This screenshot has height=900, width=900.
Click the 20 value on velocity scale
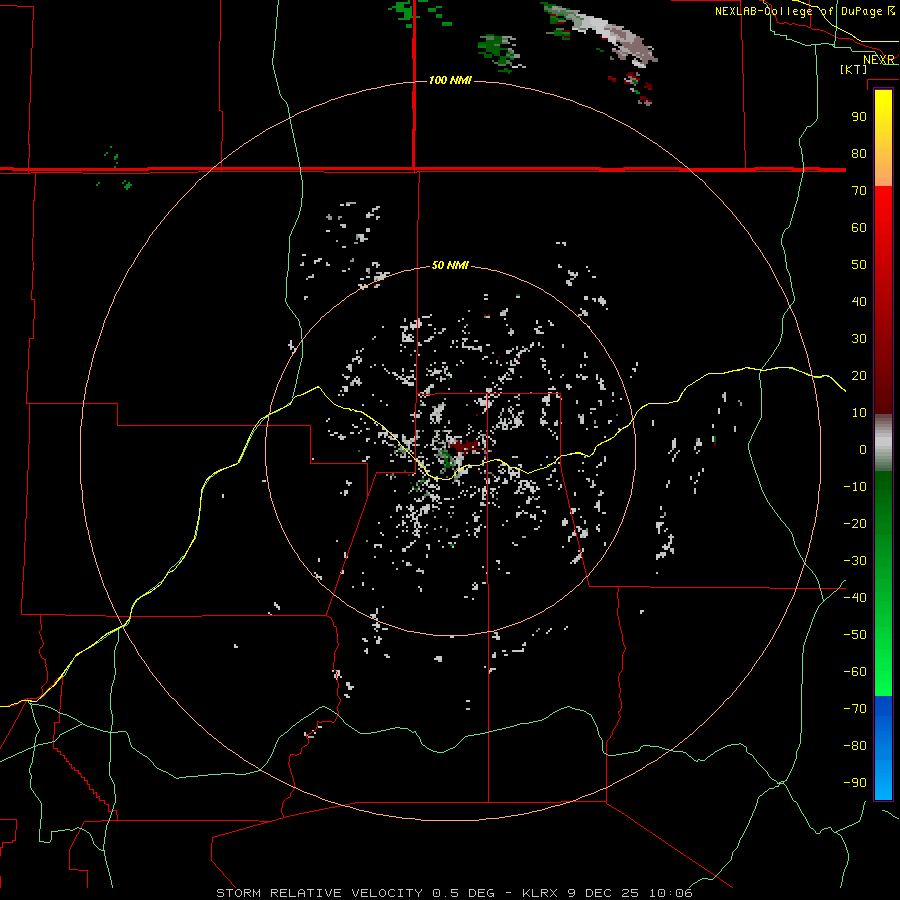click(859, 376)
